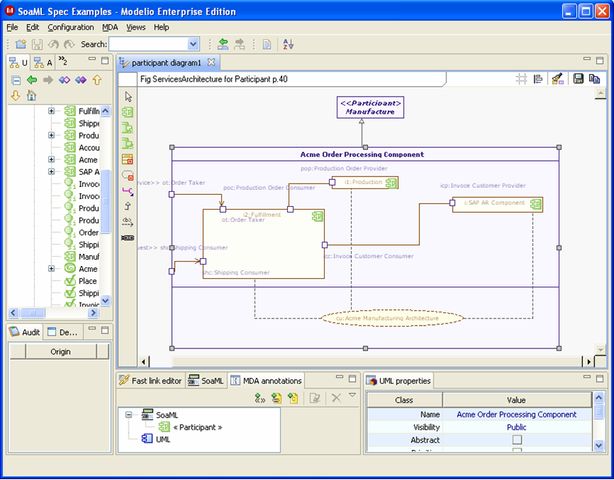The height and width of the screenshot is (480, 614).
Task: Toggle the diagram grid icon
Action: [x=521, y=79]
